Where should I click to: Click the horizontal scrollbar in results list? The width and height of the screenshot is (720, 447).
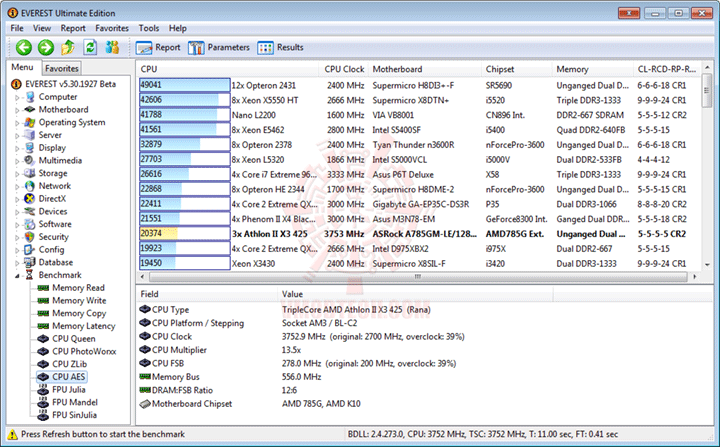(418, 277)
